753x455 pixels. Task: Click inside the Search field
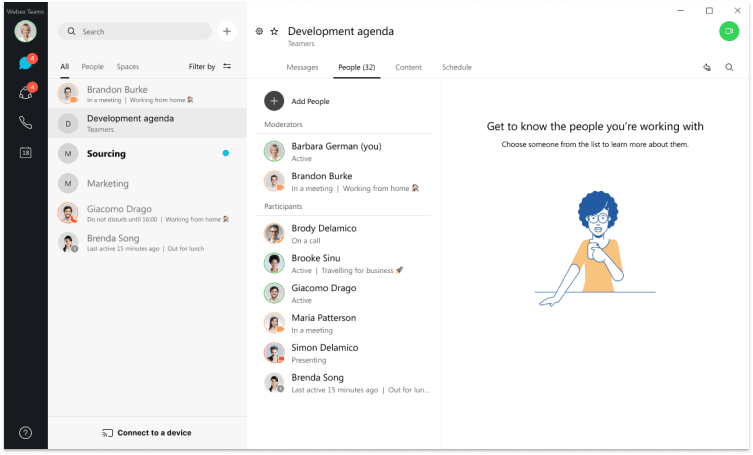(x=135, y=32)
